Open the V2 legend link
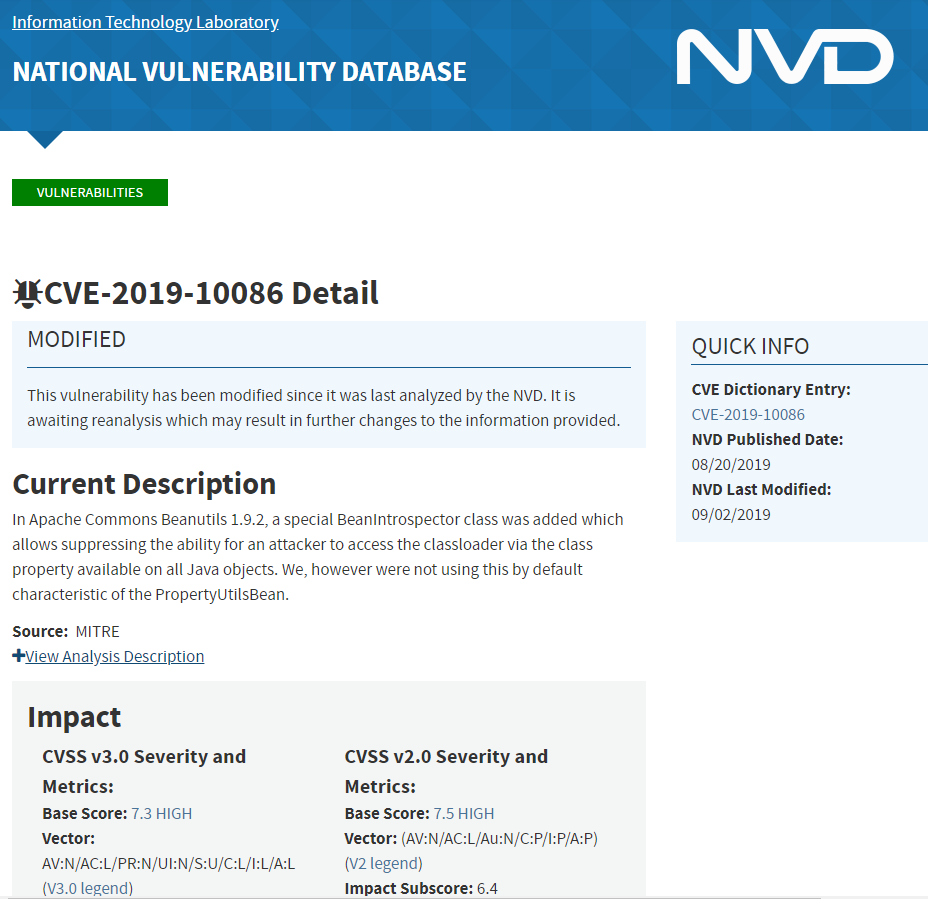The height and width of the screenshot is (899, 928). tap(384, 862)
